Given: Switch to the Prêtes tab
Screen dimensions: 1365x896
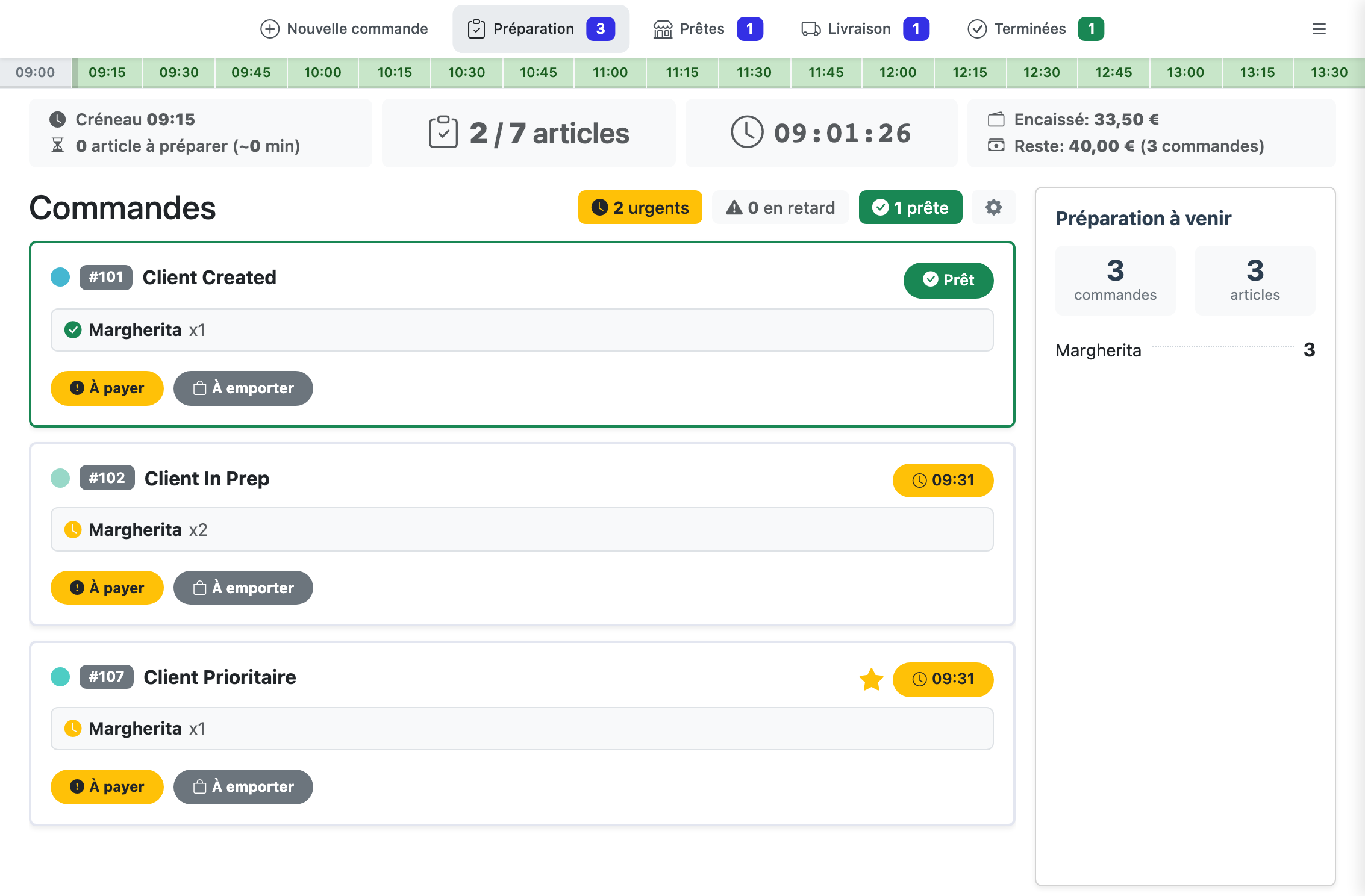Looking at the screenshot, I should click(x=708, y=29).
